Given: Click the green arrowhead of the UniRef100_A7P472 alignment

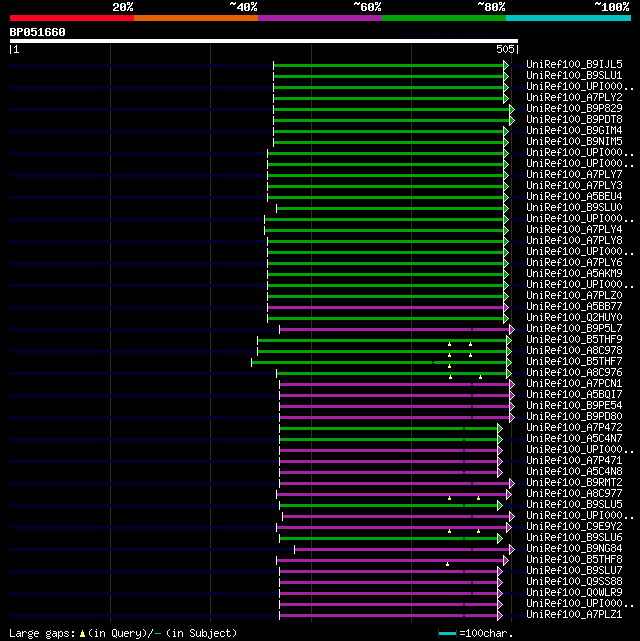Looking at the screenshot, I should tap(500, 428).
